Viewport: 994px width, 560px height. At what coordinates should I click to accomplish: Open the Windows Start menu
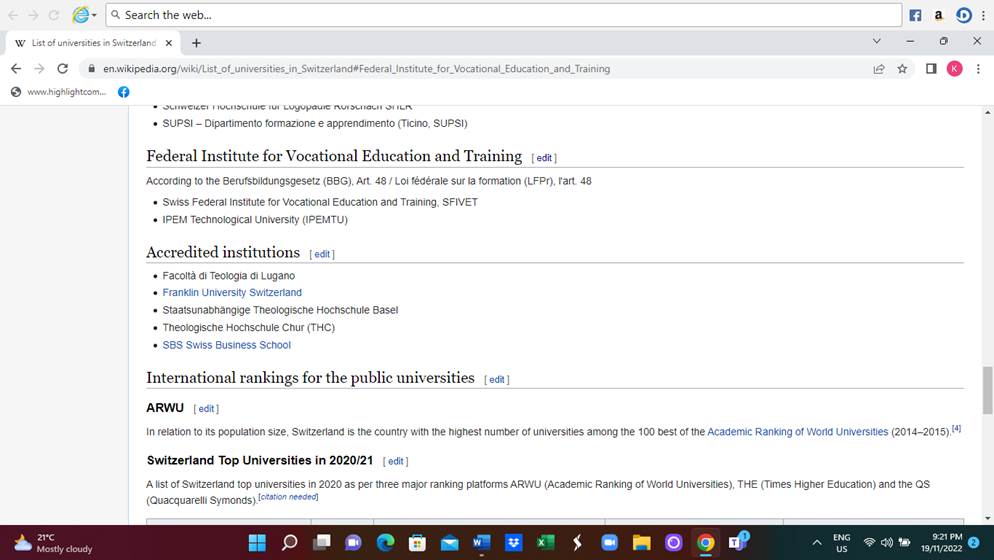(257, 543)
